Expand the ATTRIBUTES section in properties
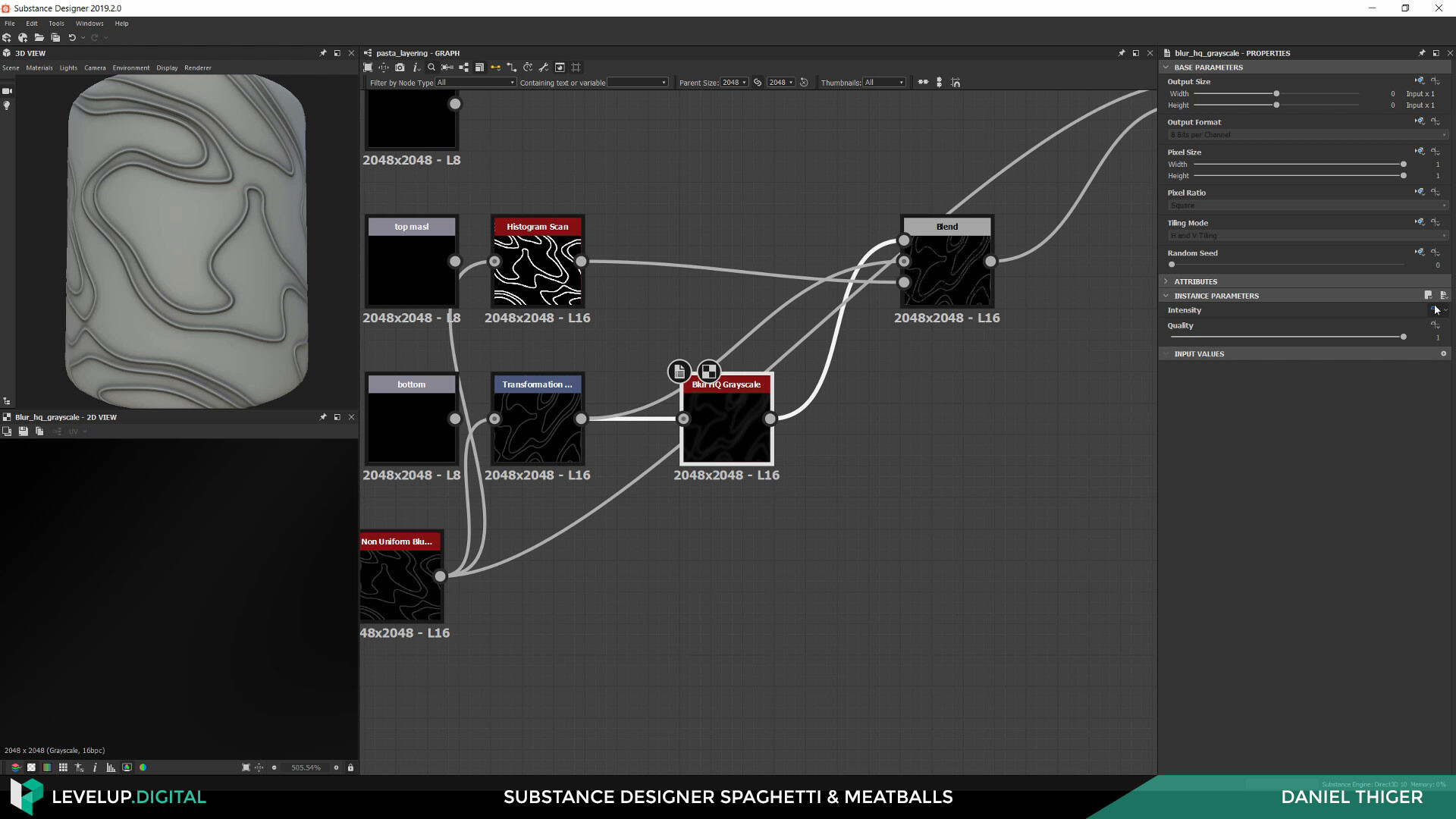The height and width of the screenshot is (819, 1456). 1166,281
